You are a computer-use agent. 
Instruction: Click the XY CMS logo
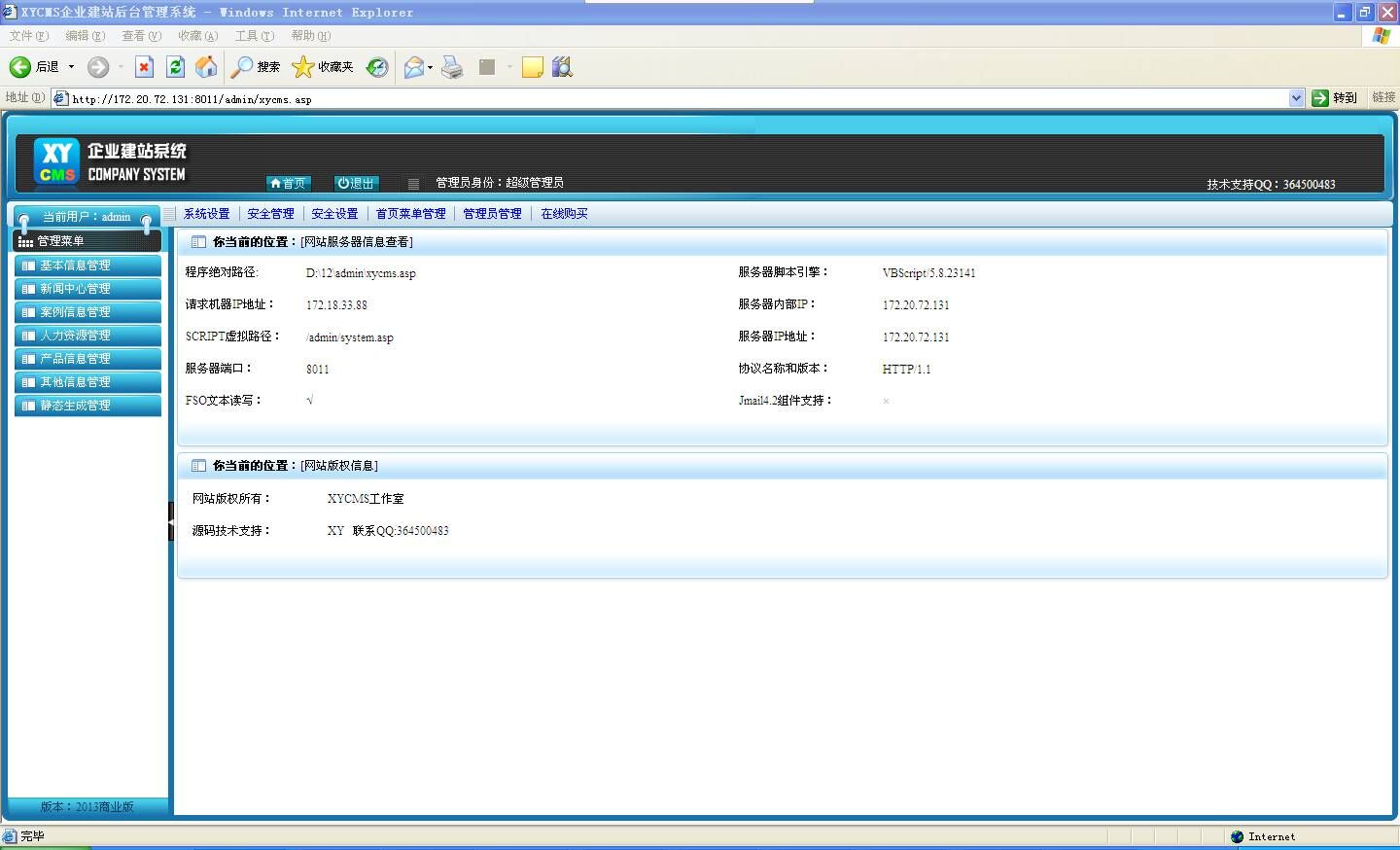(x=56, y=161)
